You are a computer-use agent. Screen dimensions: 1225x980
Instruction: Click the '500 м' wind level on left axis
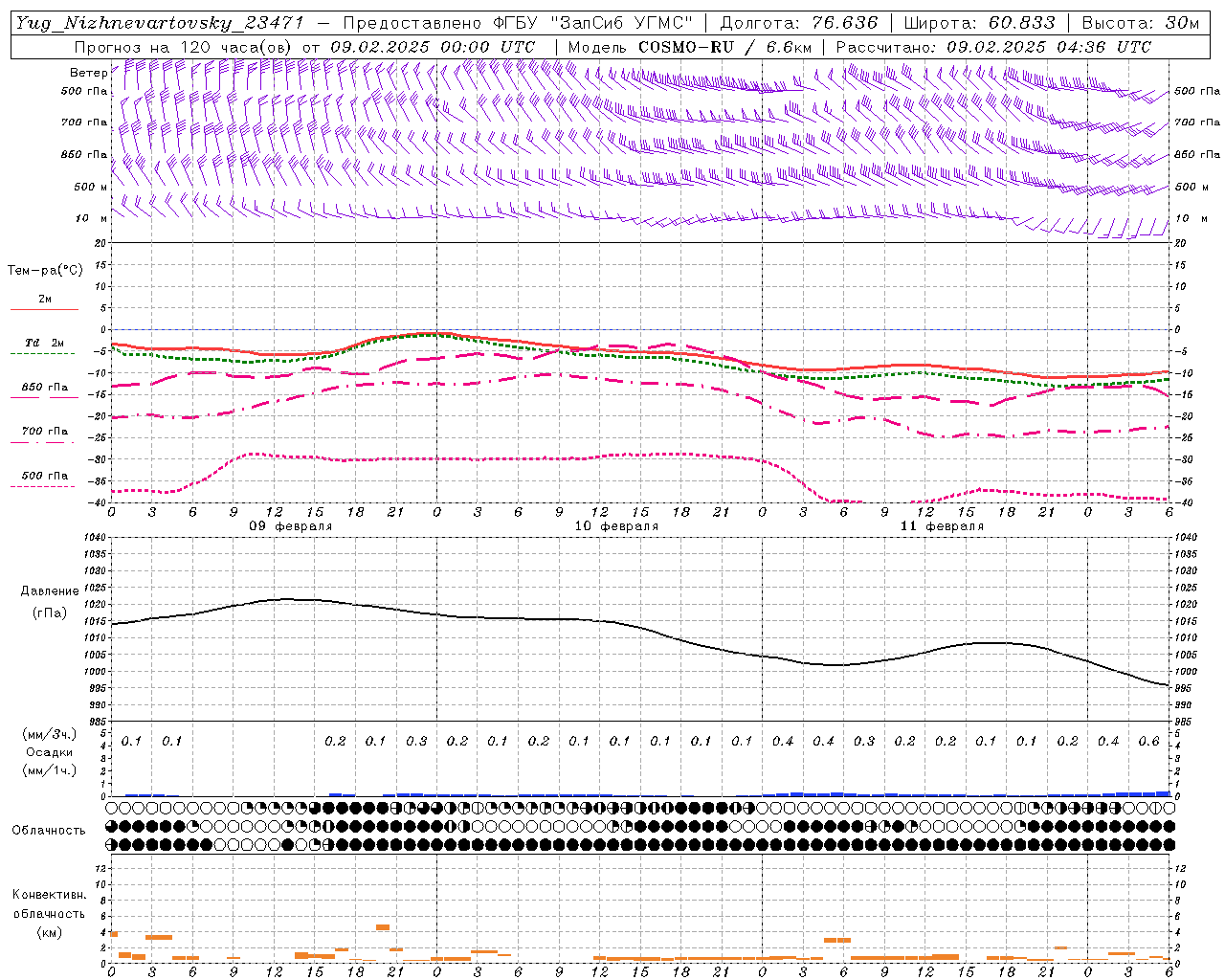click(91, 187)
